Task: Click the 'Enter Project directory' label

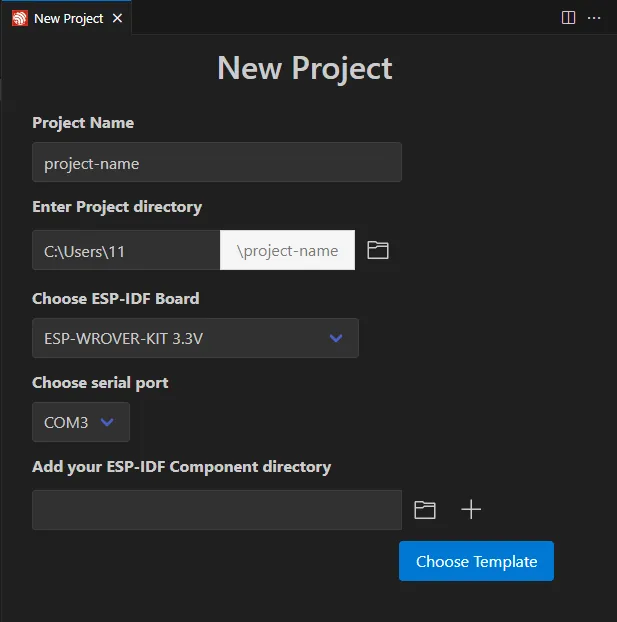Action: (117, 207)
